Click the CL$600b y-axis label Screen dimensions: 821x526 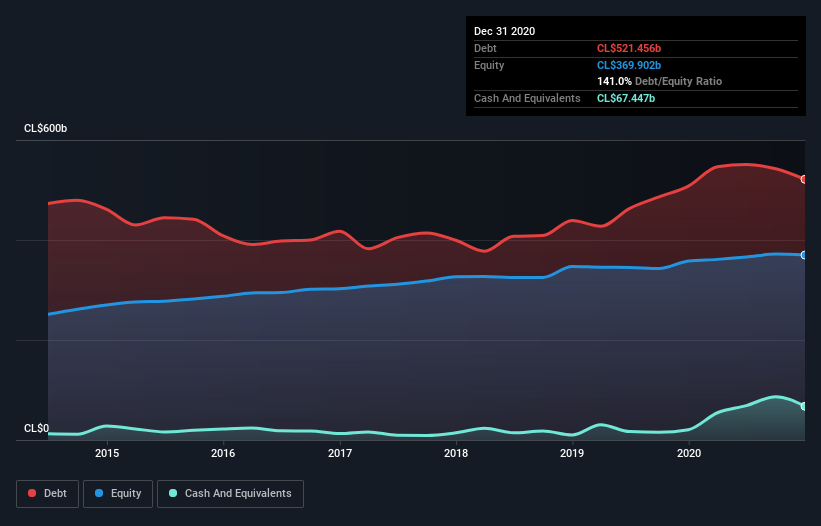[x=46, y=128]
